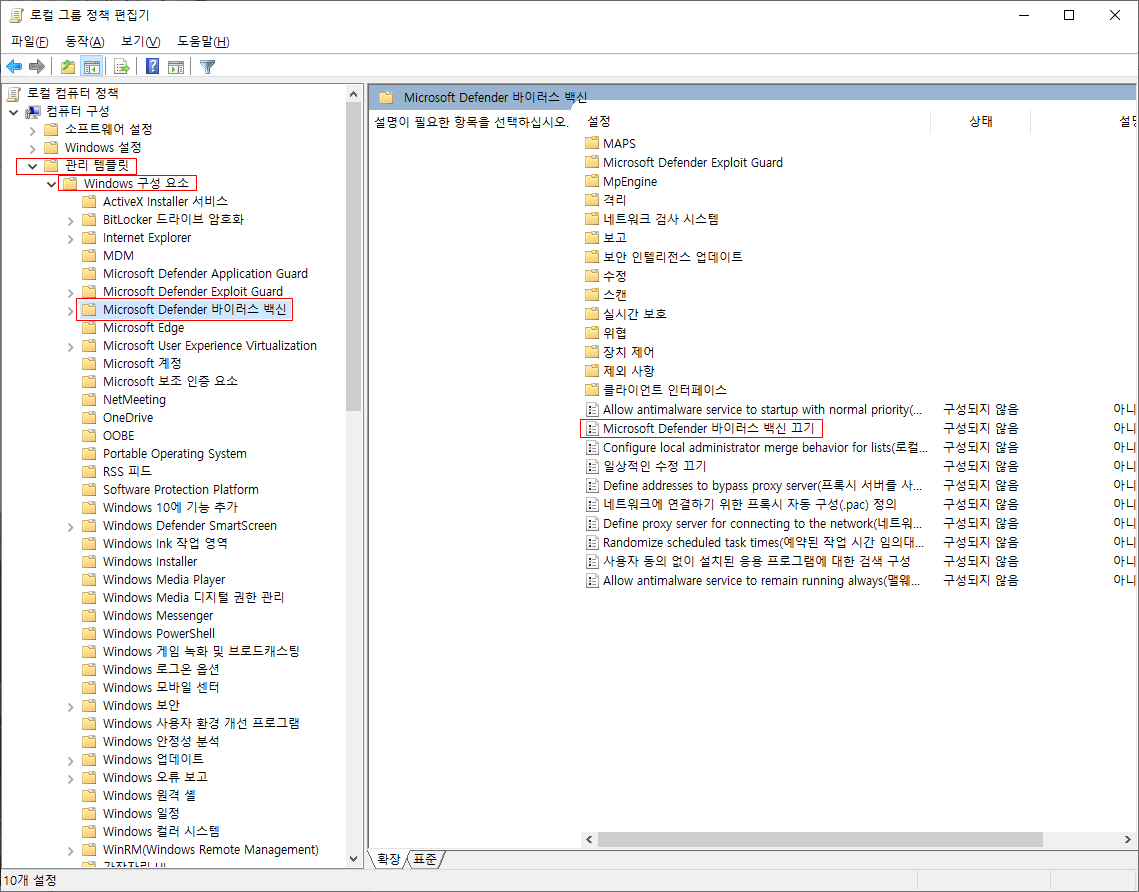This screenshot has height=892, width=1139.
Task: Click policy icon for Microsoft Defender 바이러스 백신 끄기
Action: (592, 429)
